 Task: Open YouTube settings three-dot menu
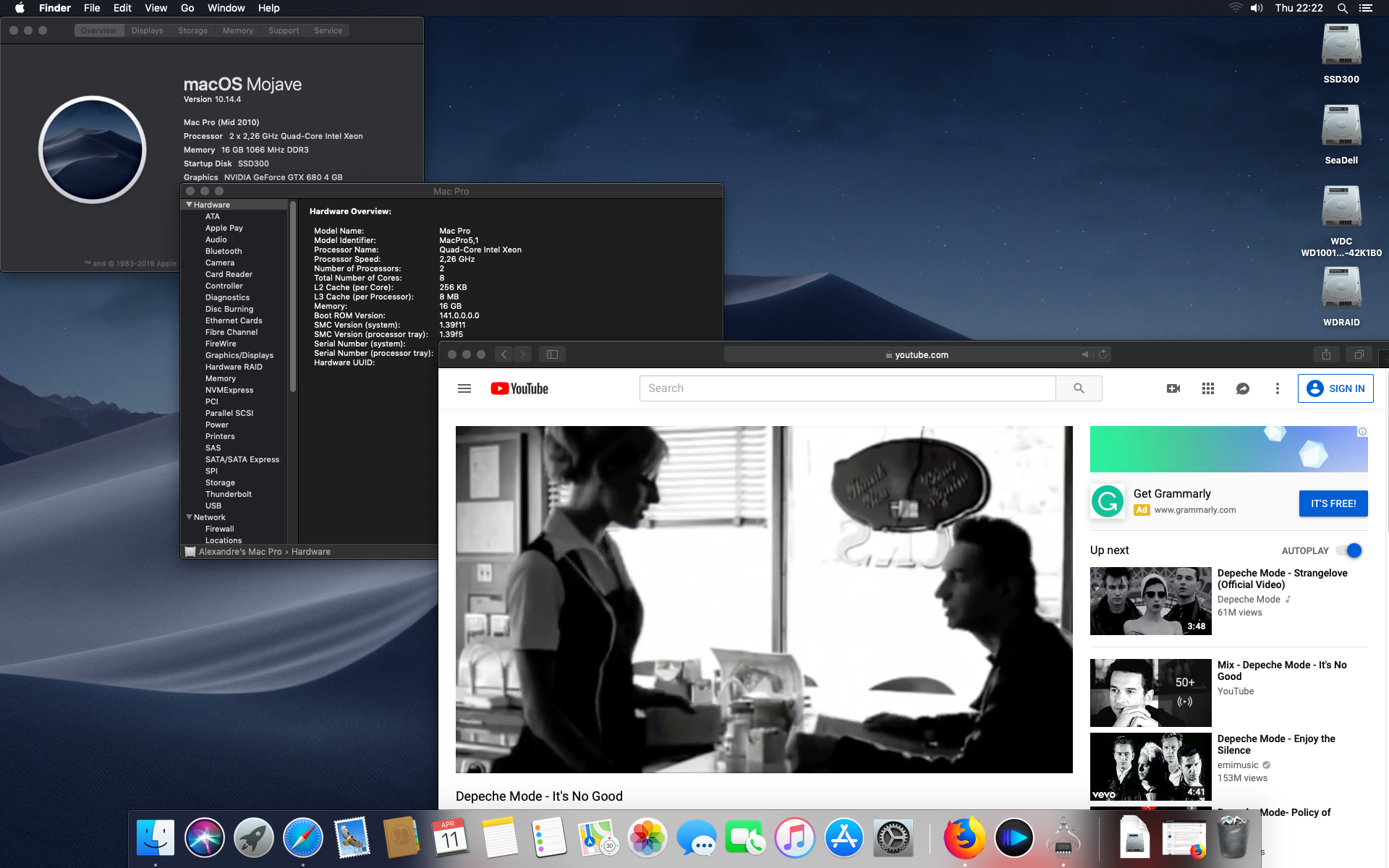tap(1278, 388)
